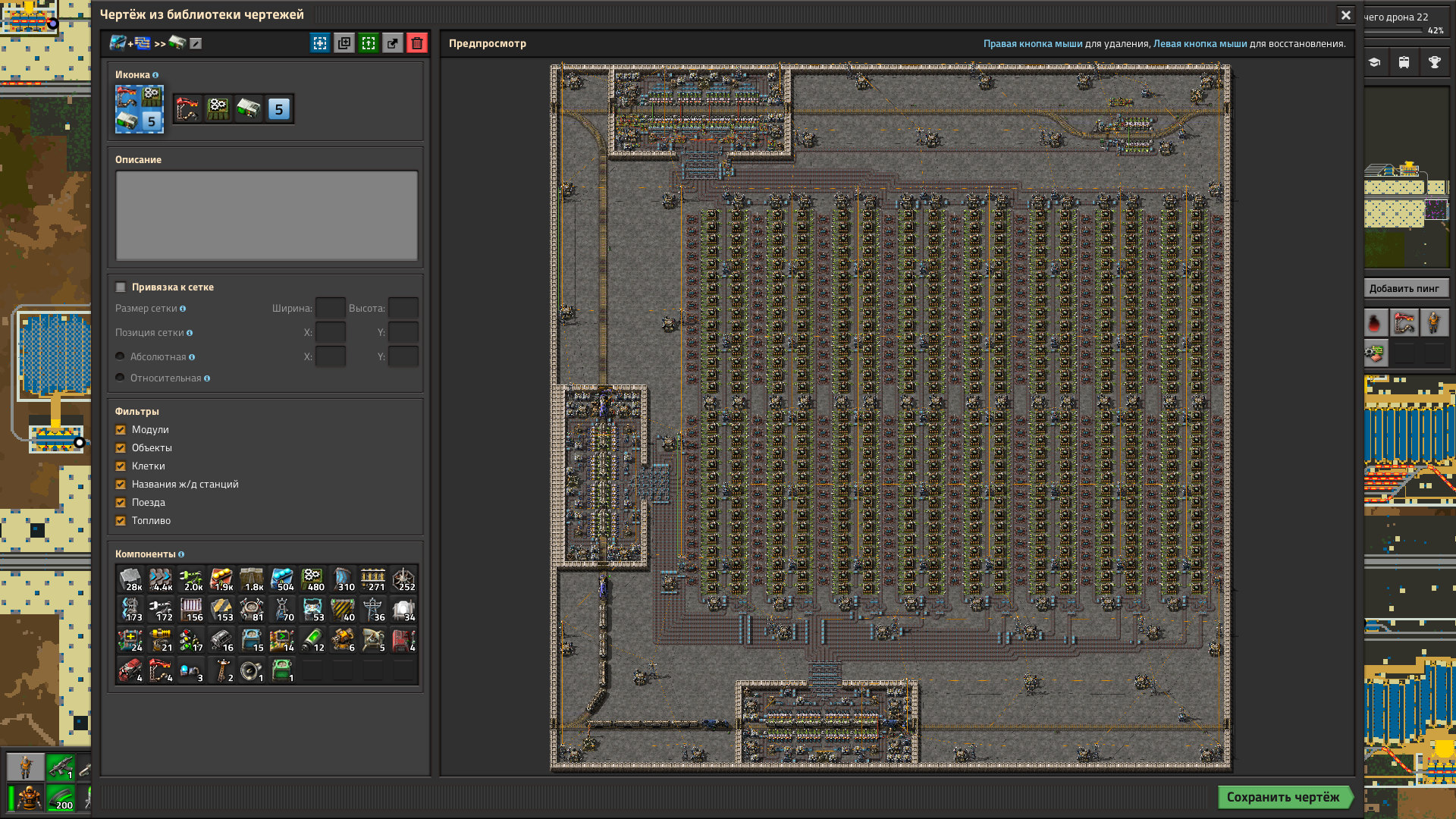Click the Позиция сетки X field
Viewport: 1456px width, 819px height.
(x=331, y=333)
